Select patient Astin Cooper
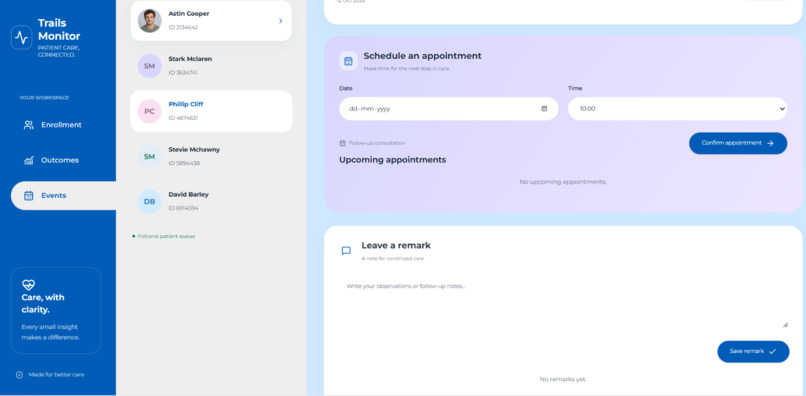The image size is (806, 396). pos(211,21)
